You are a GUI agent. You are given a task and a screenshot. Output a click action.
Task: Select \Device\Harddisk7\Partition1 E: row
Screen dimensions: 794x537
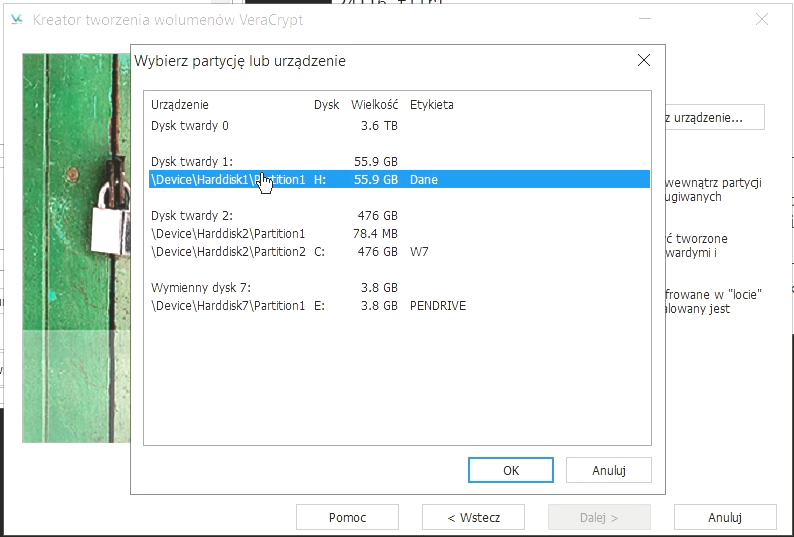pyautogui.click(x=399, y=306)
